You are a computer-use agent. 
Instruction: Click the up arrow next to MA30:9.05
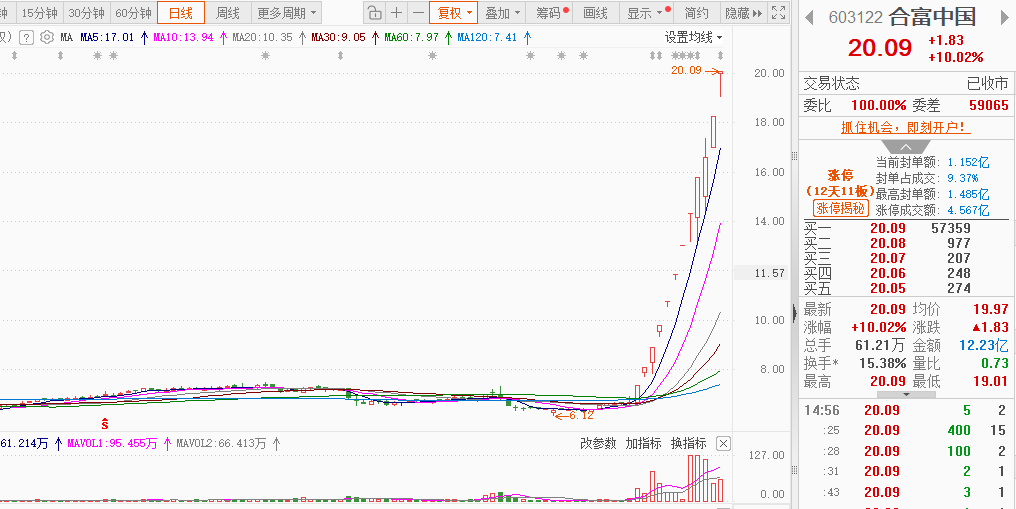tap(375, 38)
